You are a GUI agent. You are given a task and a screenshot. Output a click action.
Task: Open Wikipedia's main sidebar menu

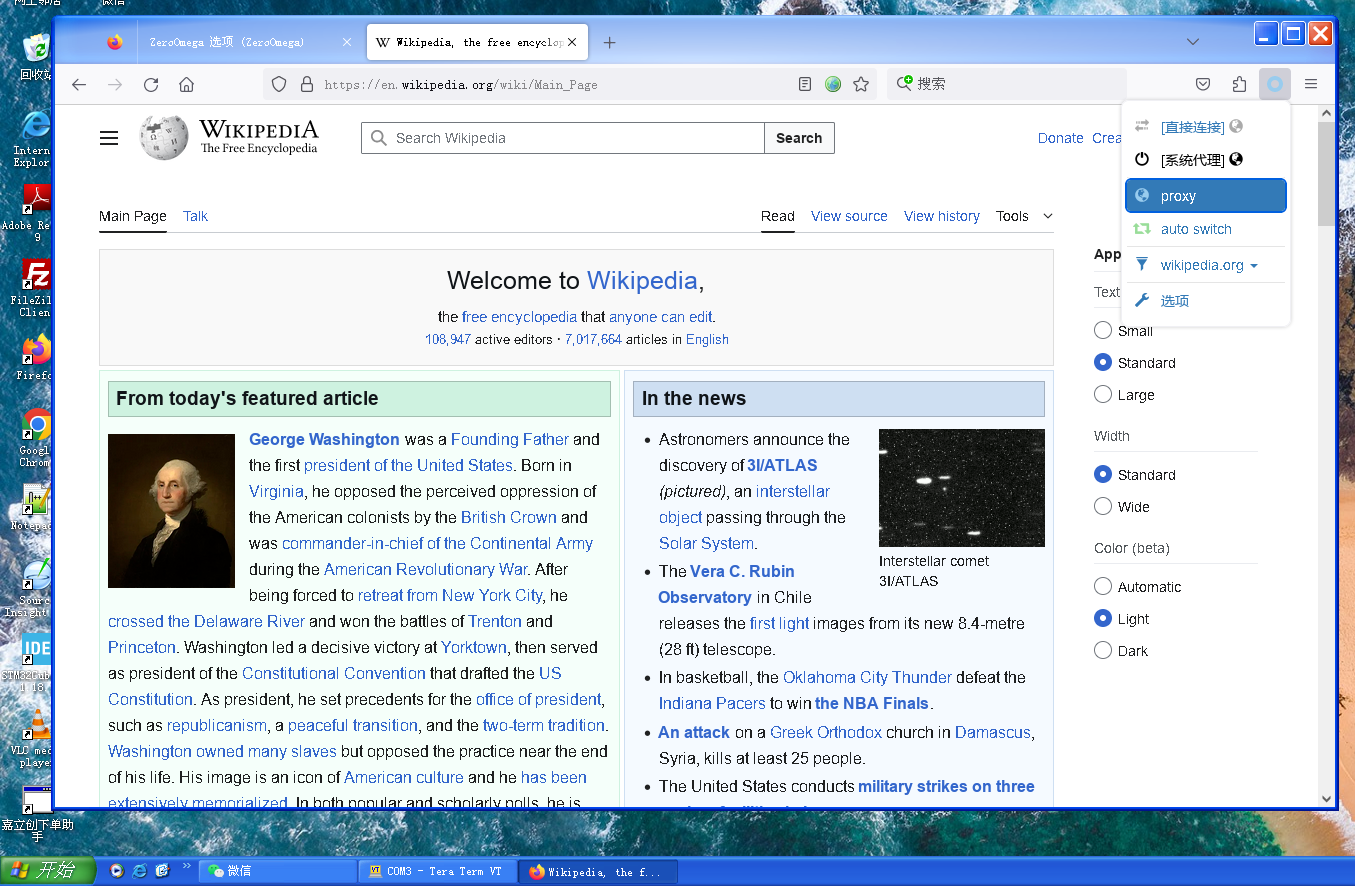point(109,138)
